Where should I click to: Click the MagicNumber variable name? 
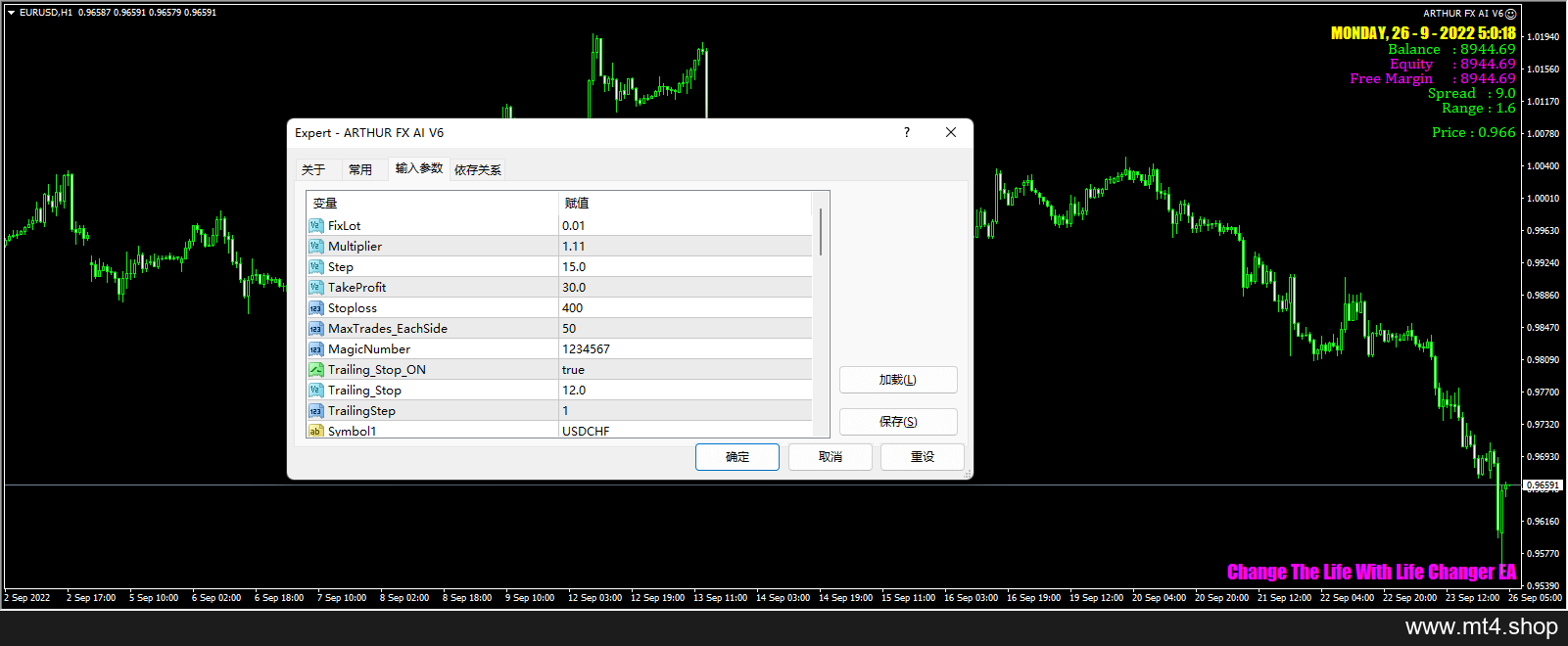tap(369, 349)
